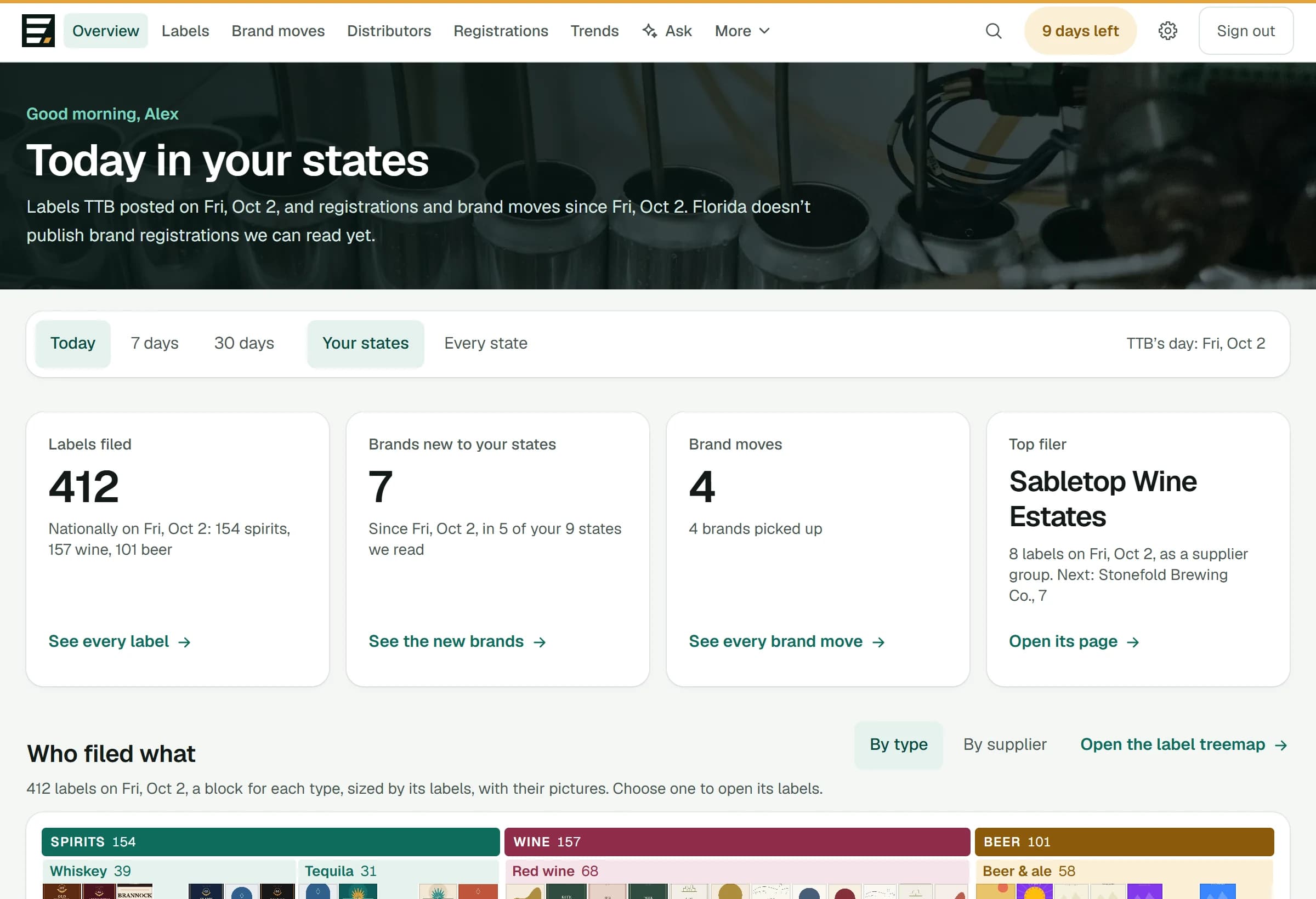Follow the See the new brands link
This screenshot has width=1316, height=899.
tap(457, 641)
